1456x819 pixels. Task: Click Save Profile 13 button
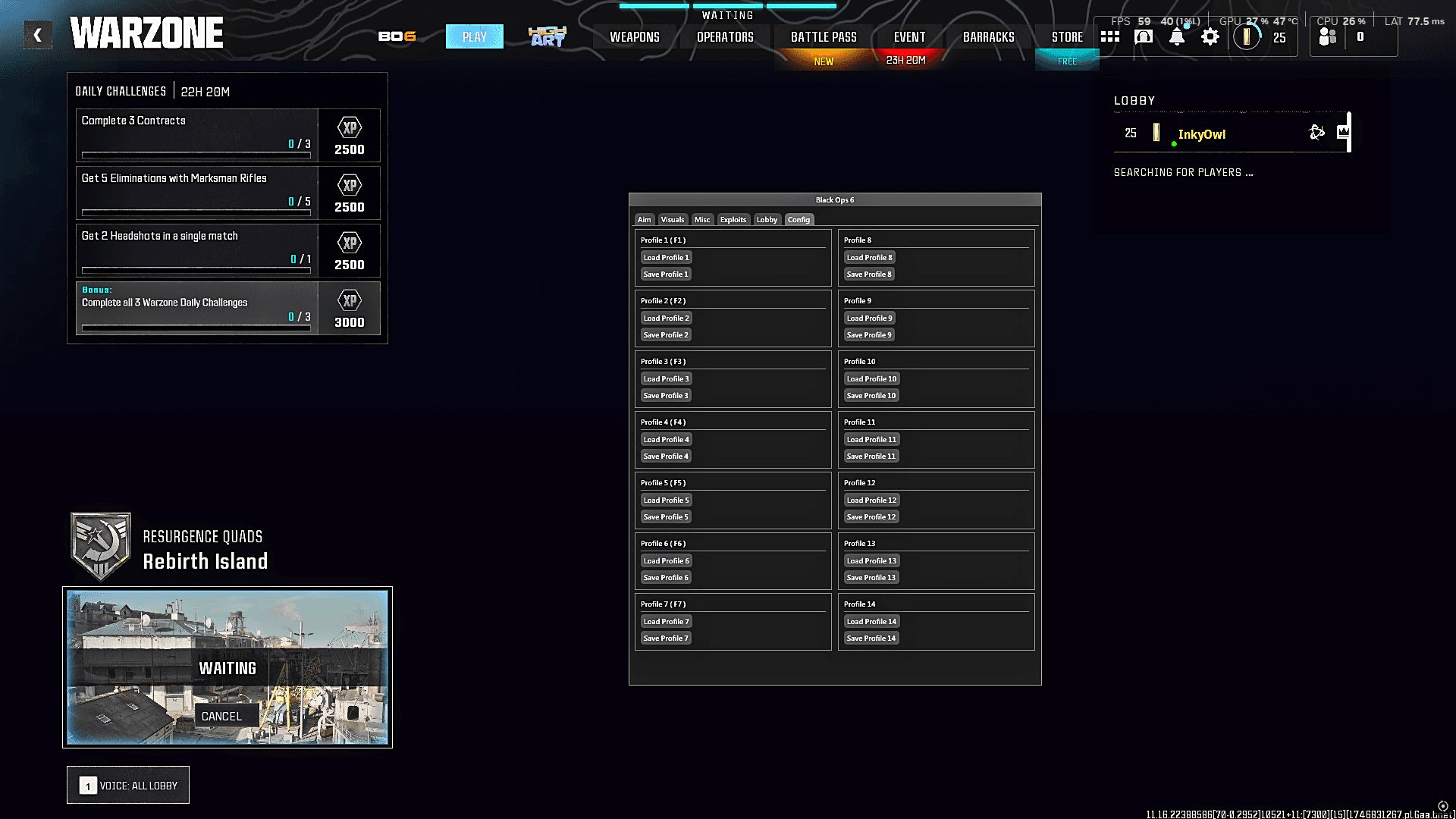871,578
